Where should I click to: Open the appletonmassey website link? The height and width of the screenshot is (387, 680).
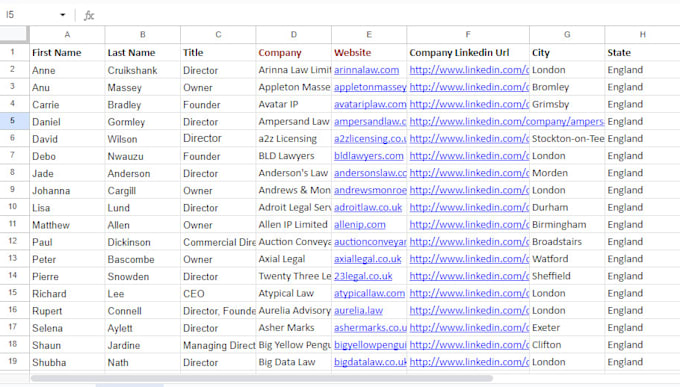pos(370,87)
